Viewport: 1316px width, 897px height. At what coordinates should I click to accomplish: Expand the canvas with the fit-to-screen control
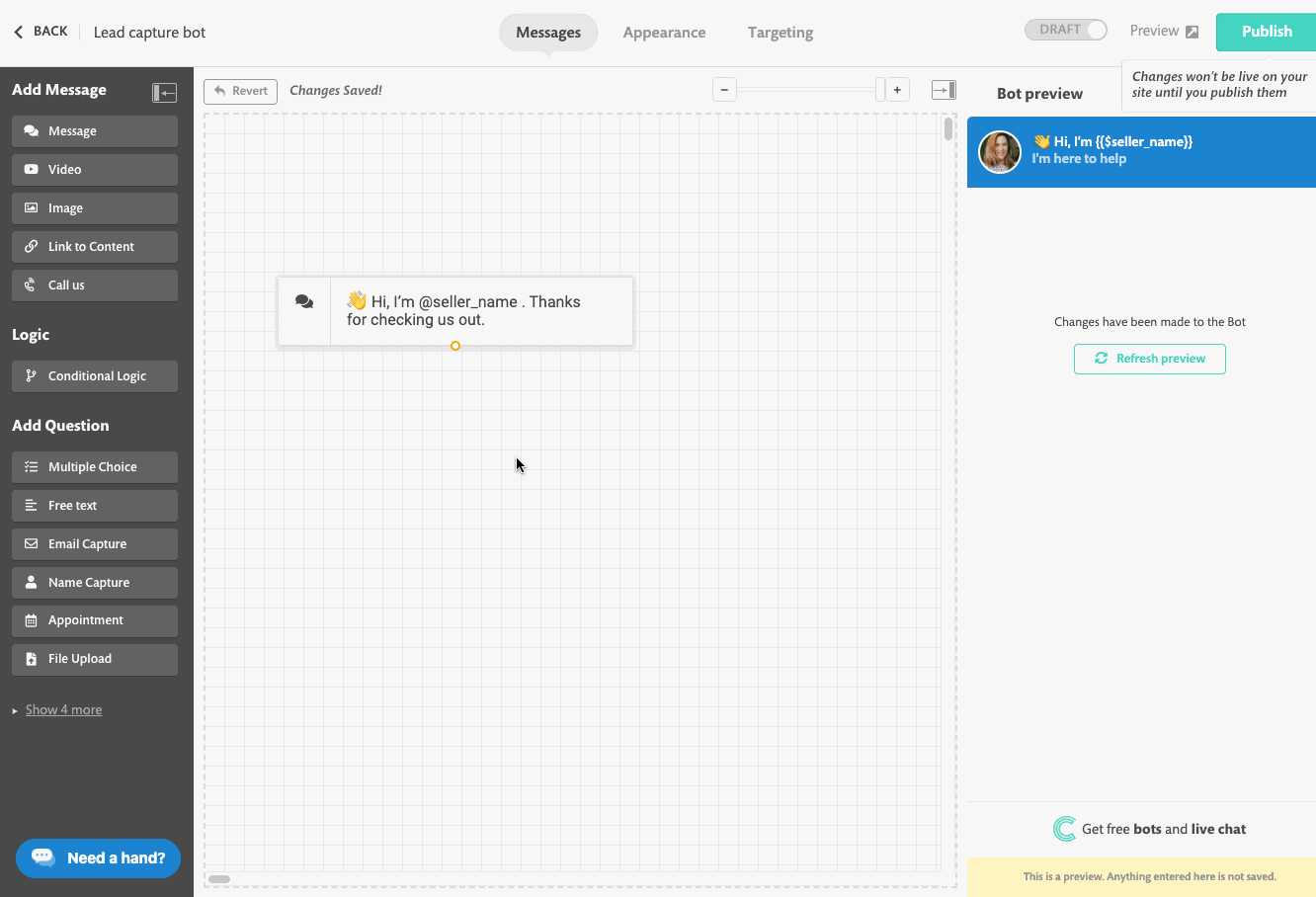pyautogui.click(x=944, y=89)
